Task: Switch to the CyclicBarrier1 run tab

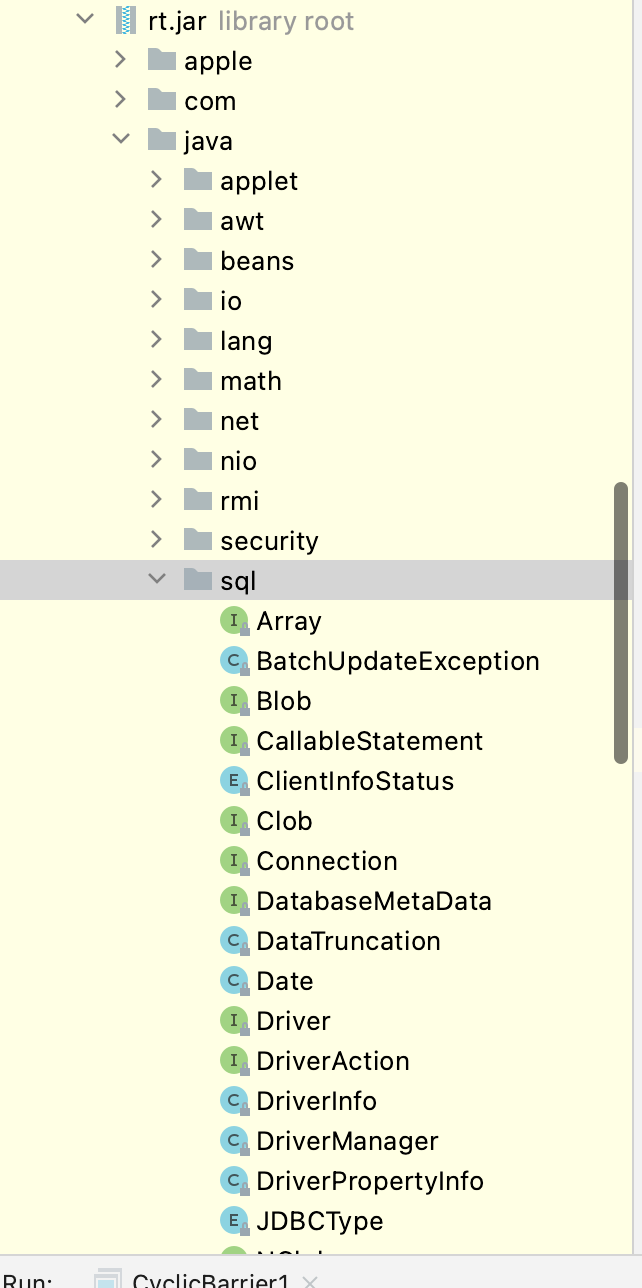Action: click(x=210, y=1281)
